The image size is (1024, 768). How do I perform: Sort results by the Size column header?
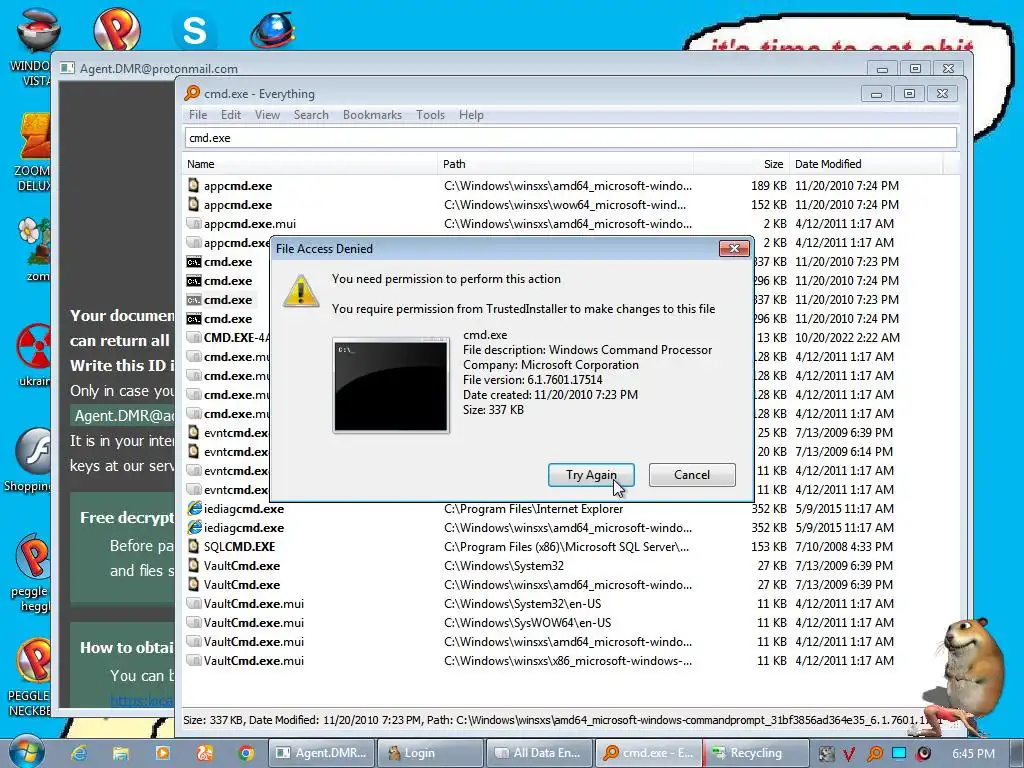click(x=741, y=164)
